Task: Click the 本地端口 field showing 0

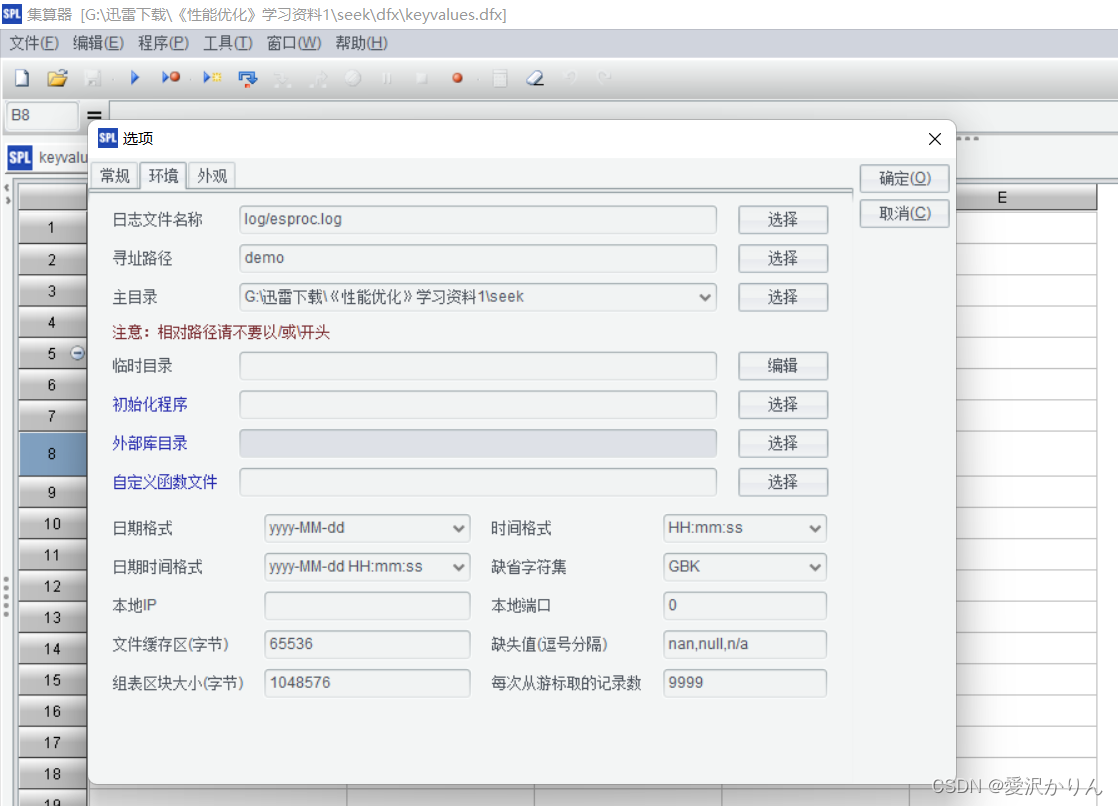Action: 745,606
